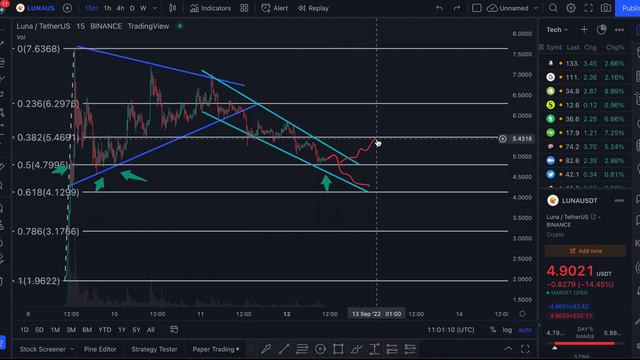The image size is (640, 360).
Task: Click the redo arrow
Action: tap(457, 8)
